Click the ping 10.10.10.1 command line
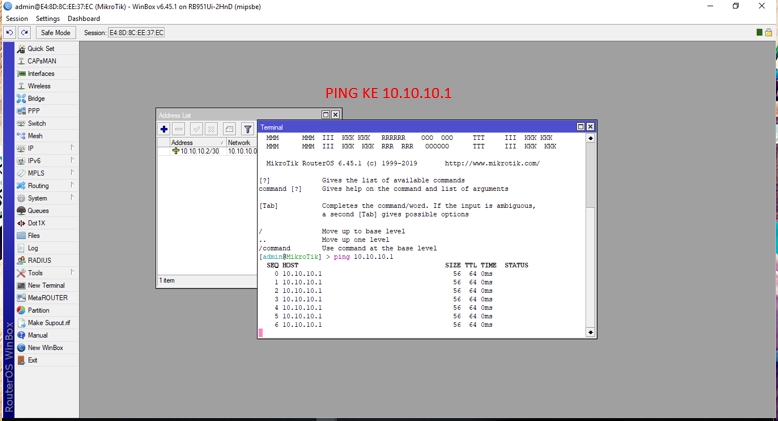Viewport: 778px width, 421px height. point(326,257)
